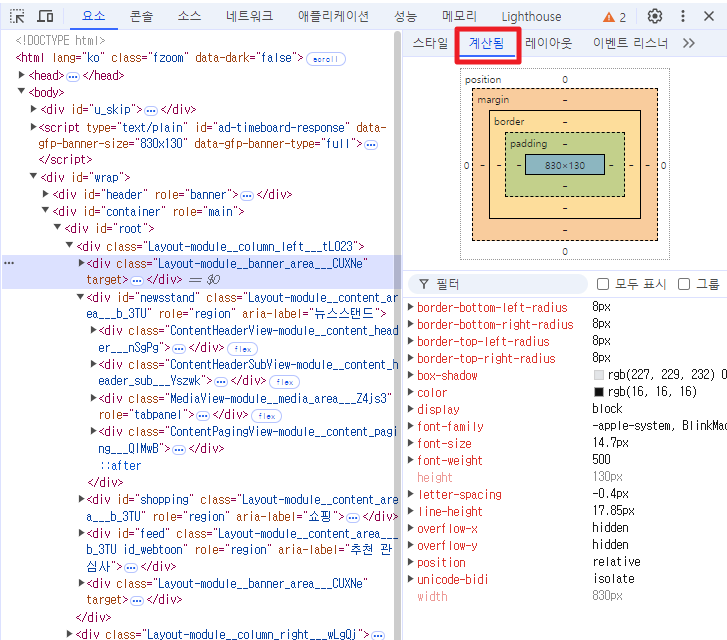Expand the box-shadow computed property
Screen dimensions: 727x640
[x=411, y=375]
